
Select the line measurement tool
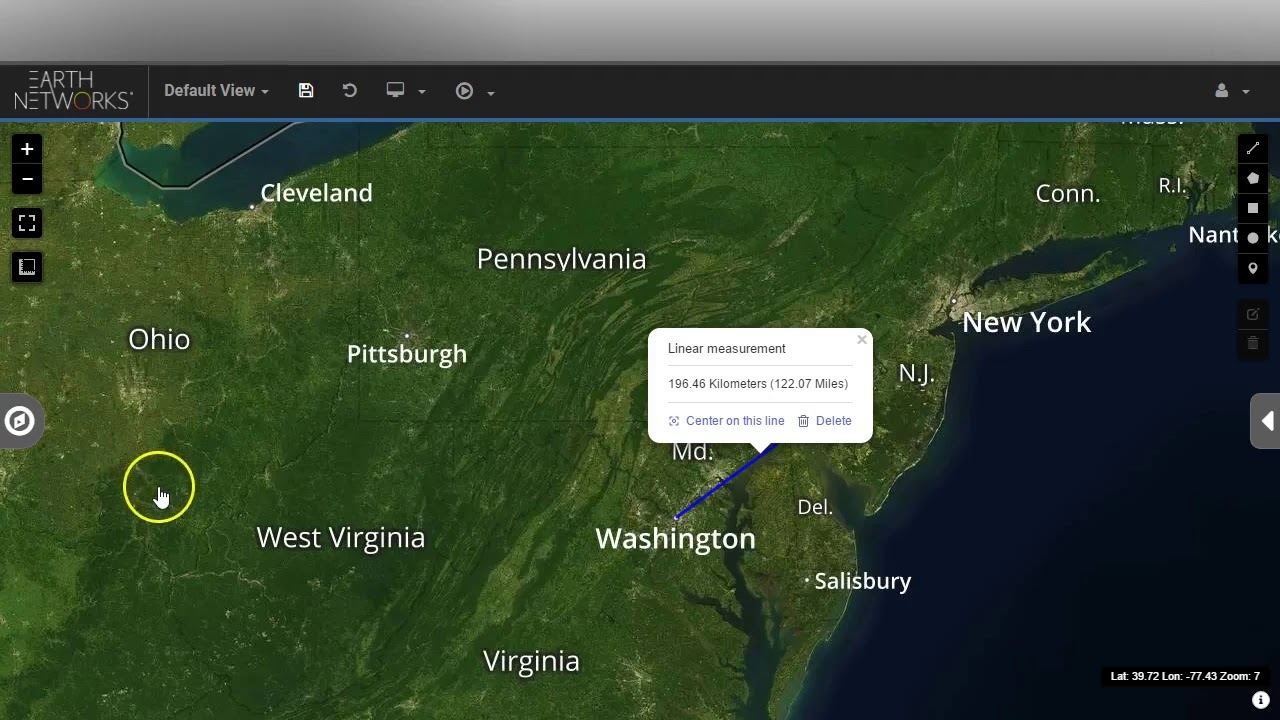(1253, 148)
